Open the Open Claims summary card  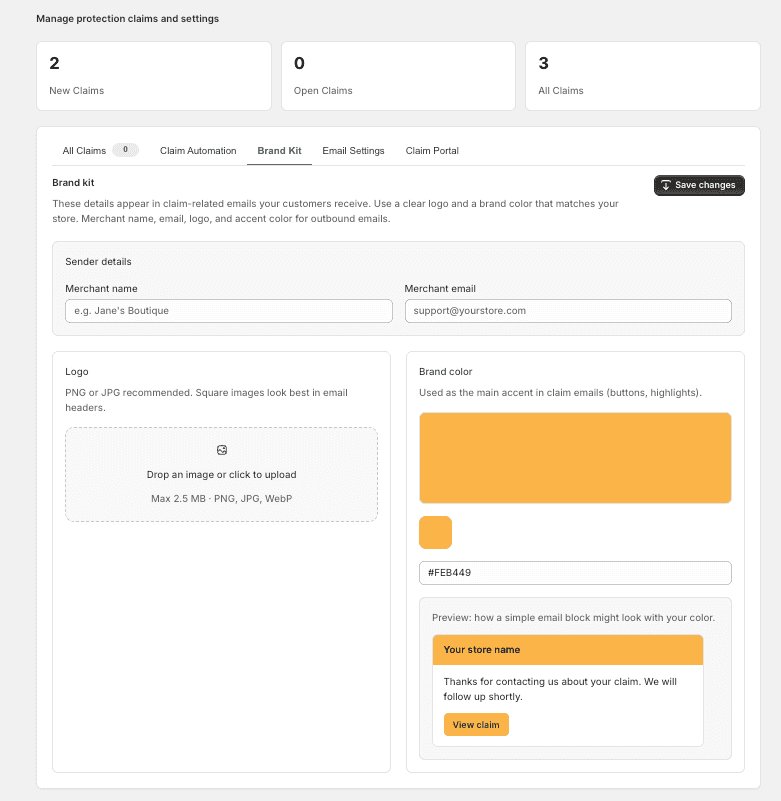click(398, 76)
